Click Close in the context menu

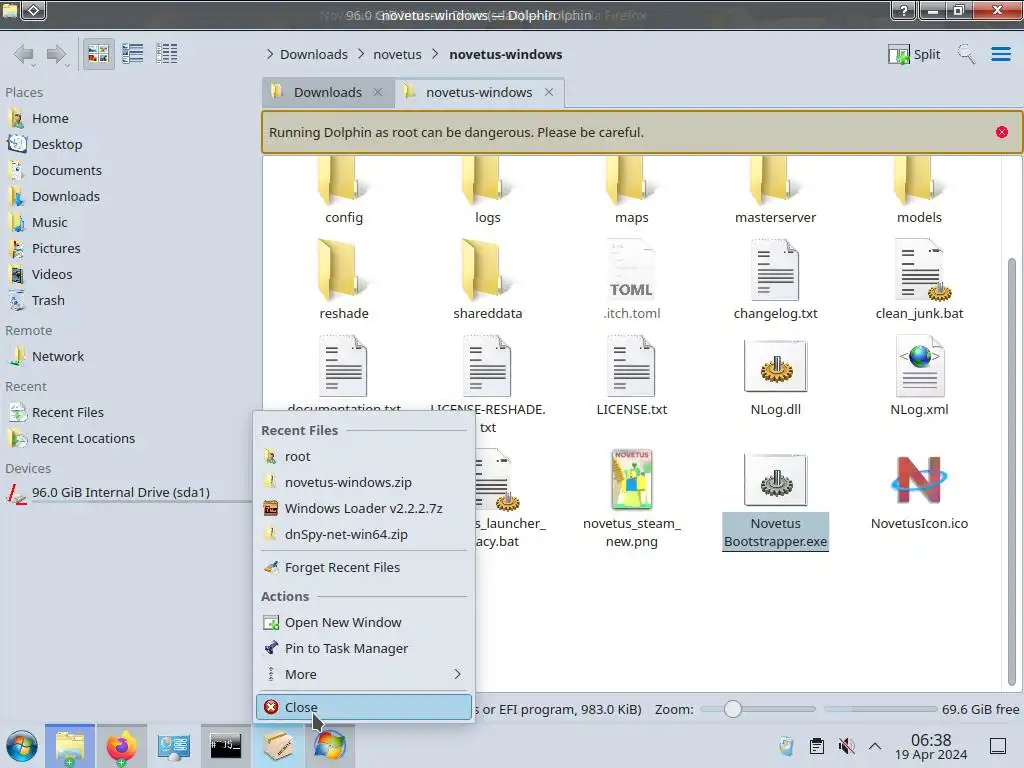[364, 707]
